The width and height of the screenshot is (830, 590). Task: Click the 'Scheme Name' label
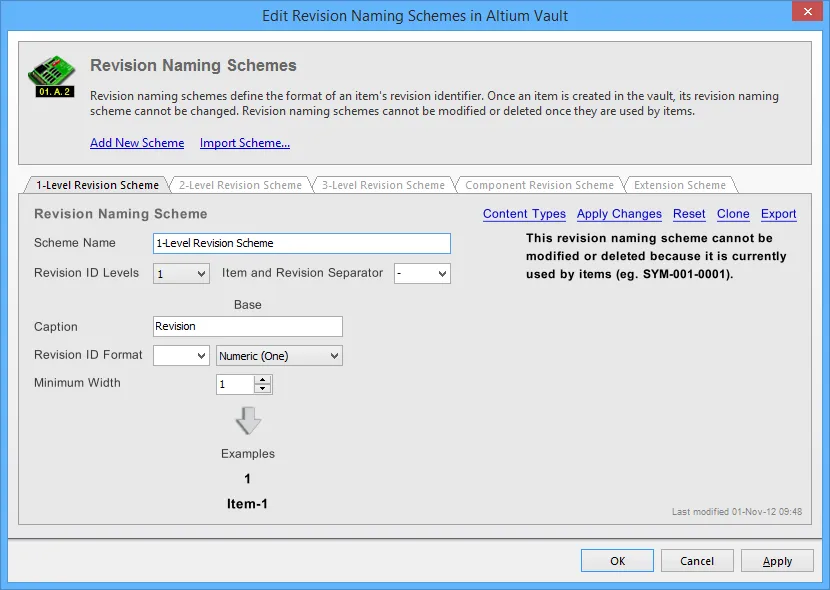pos(75,243)
